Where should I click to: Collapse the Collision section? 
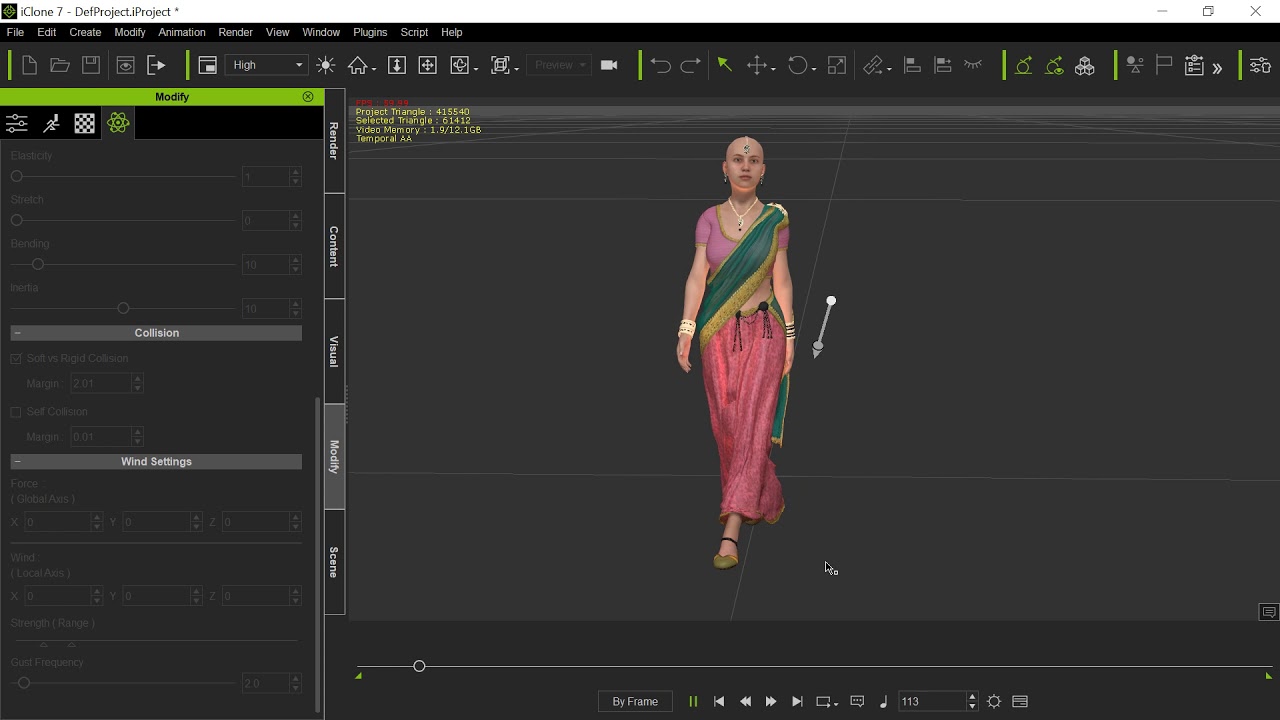click(x=18, y=333)
